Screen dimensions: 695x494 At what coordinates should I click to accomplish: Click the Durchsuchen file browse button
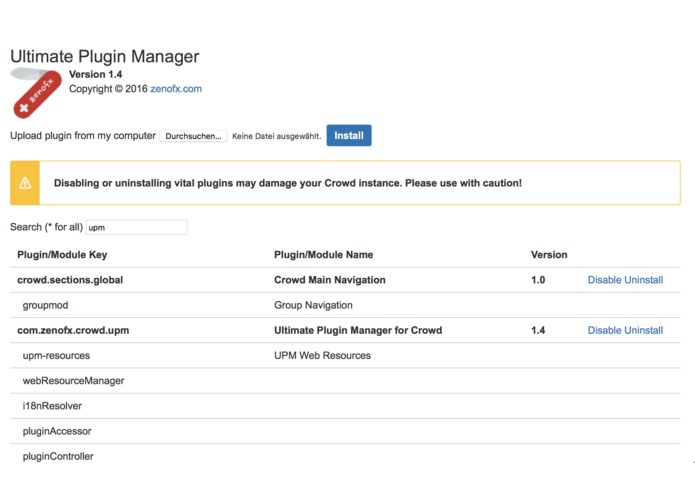193,136
